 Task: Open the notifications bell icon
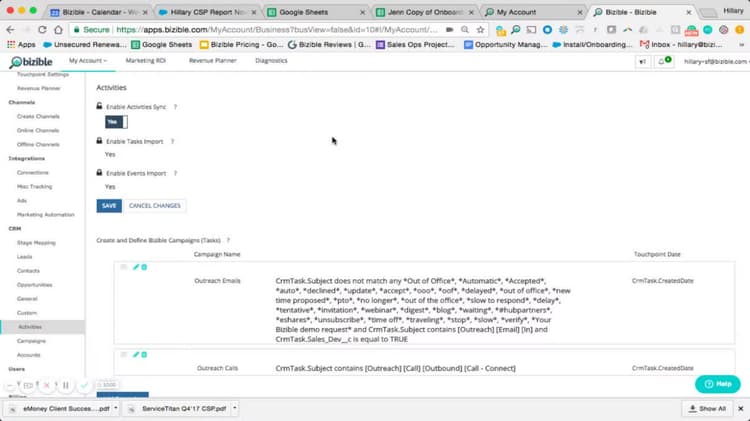[x=663, y=61]
